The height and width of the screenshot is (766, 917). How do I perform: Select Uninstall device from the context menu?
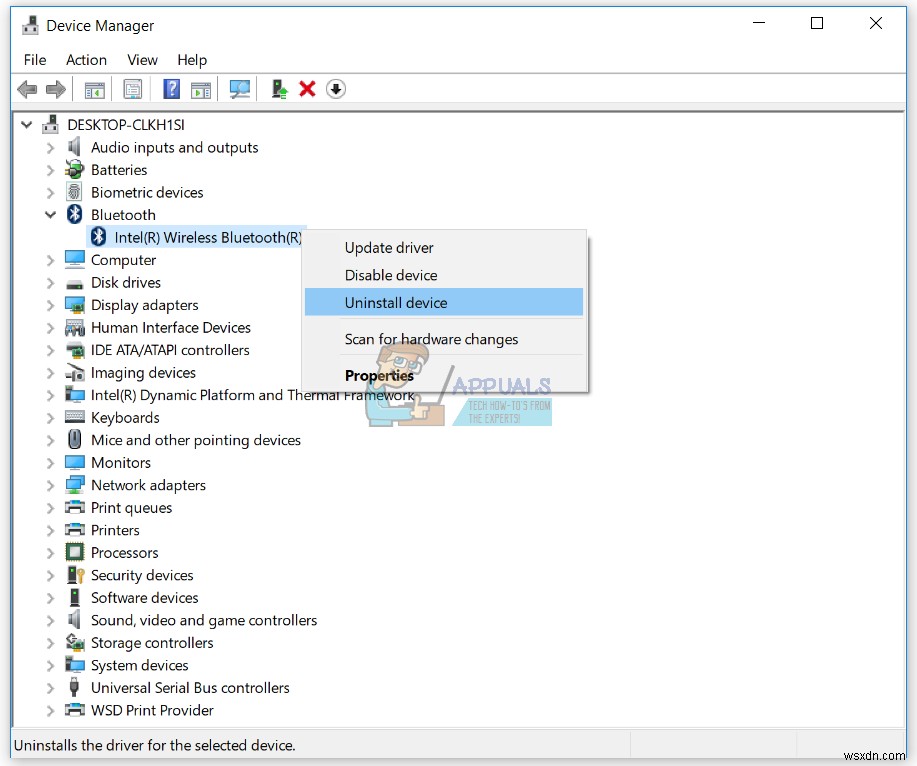[x=396, y=302]
